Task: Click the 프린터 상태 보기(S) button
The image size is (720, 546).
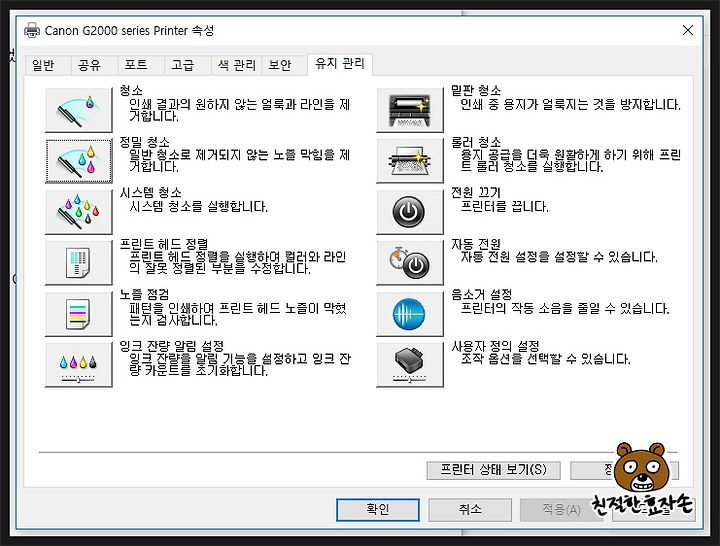Action: [494, 470]
